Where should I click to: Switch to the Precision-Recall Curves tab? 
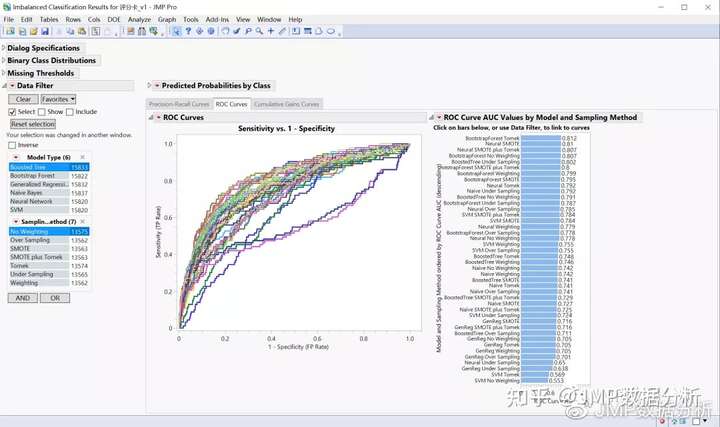coord(178,104)
